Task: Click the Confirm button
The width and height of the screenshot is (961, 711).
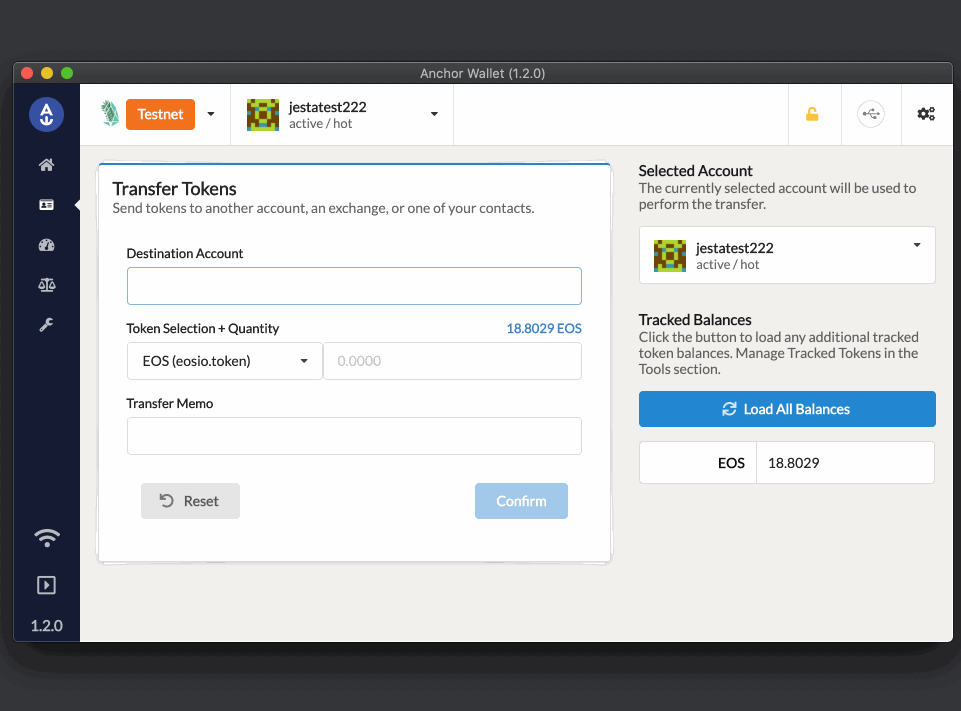Action: [521, 501]
